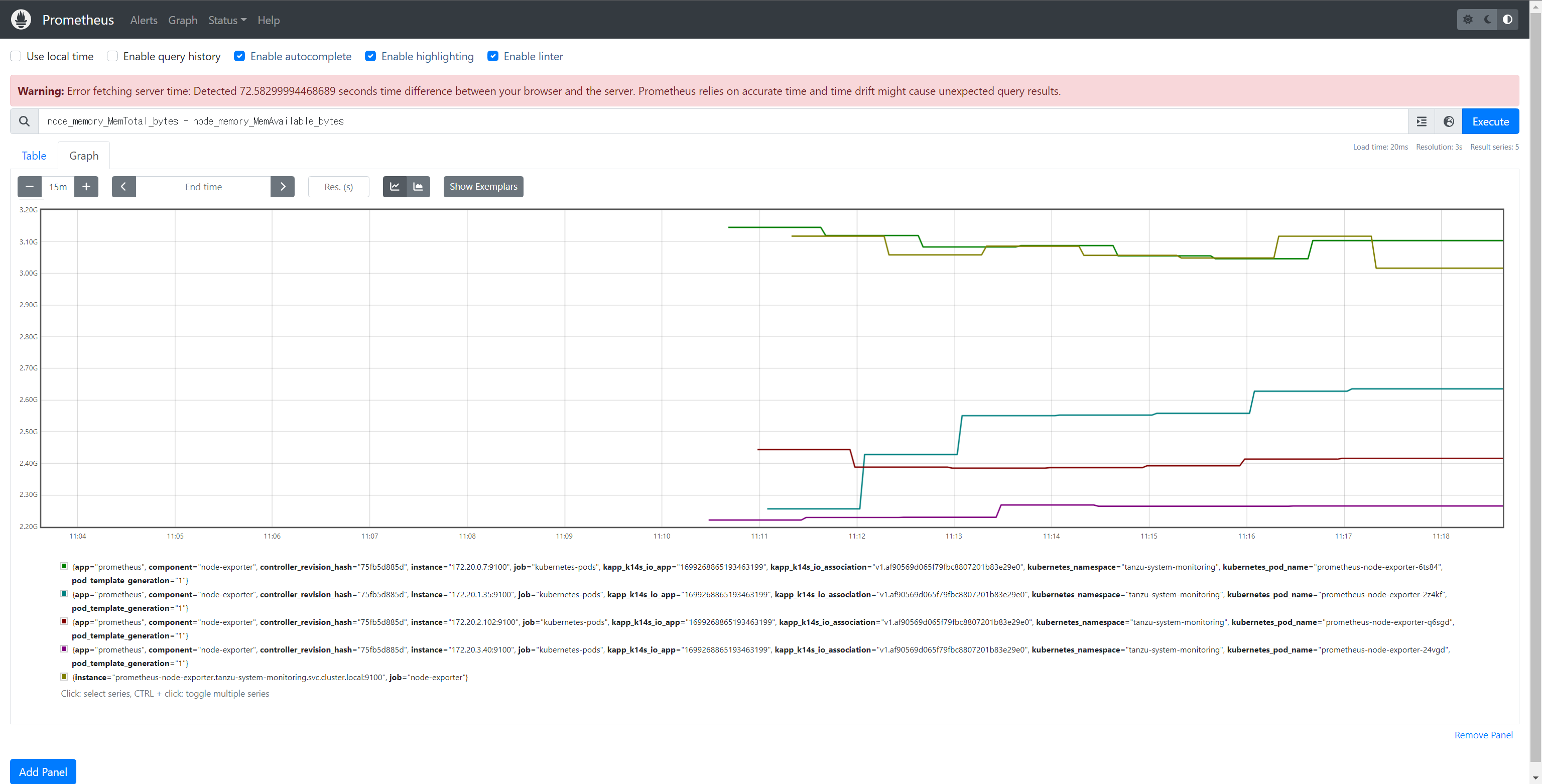Select browser-preferred theme contrast icon
The height and width of the screenshot is (784, 1542).
click(x=1507, y=20)
